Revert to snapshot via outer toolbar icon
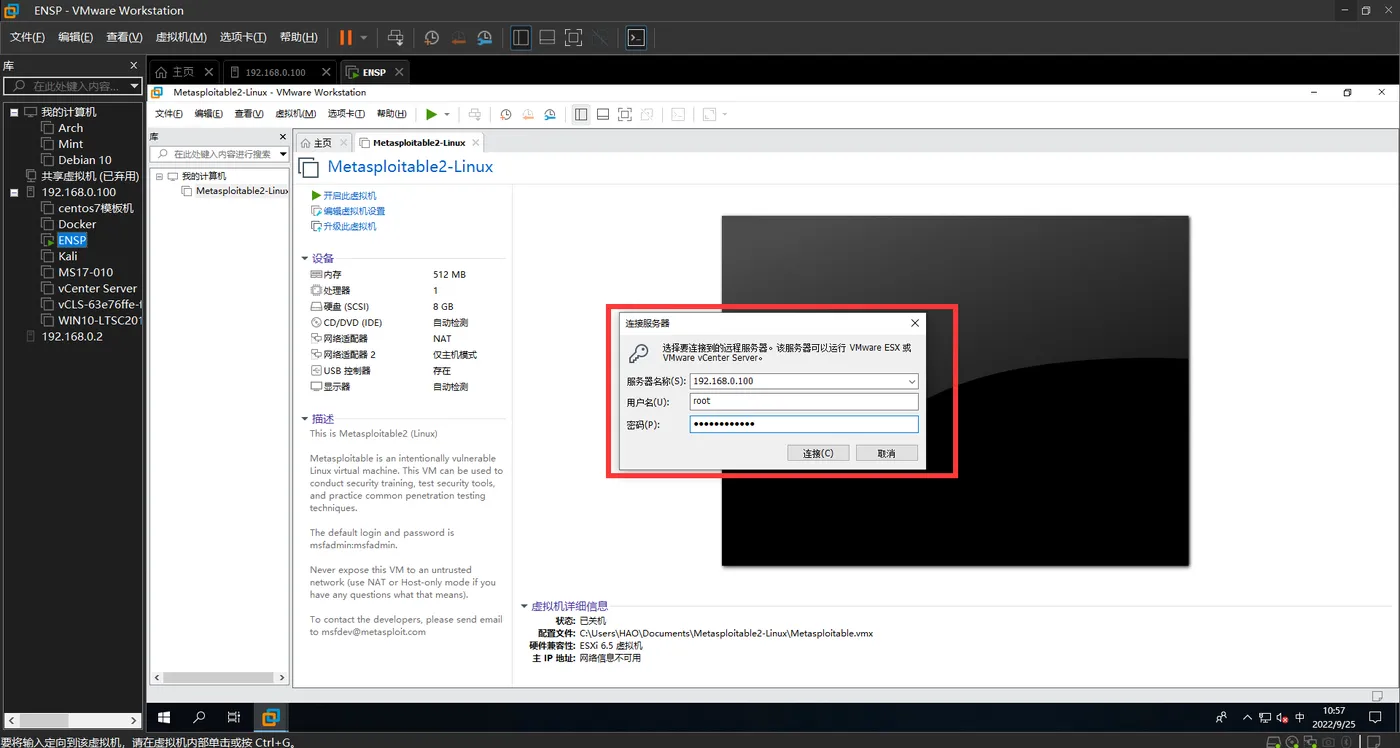The width and height of the screenshot is (1400, 748). (459, 37)
